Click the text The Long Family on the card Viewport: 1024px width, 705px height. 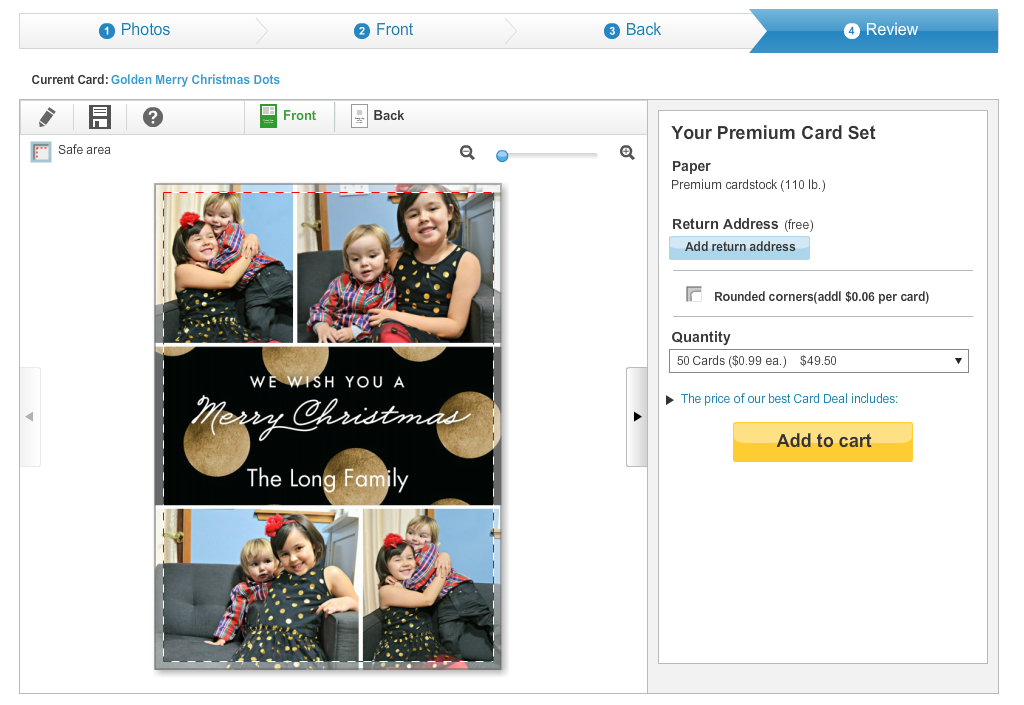tap(328, 479)
